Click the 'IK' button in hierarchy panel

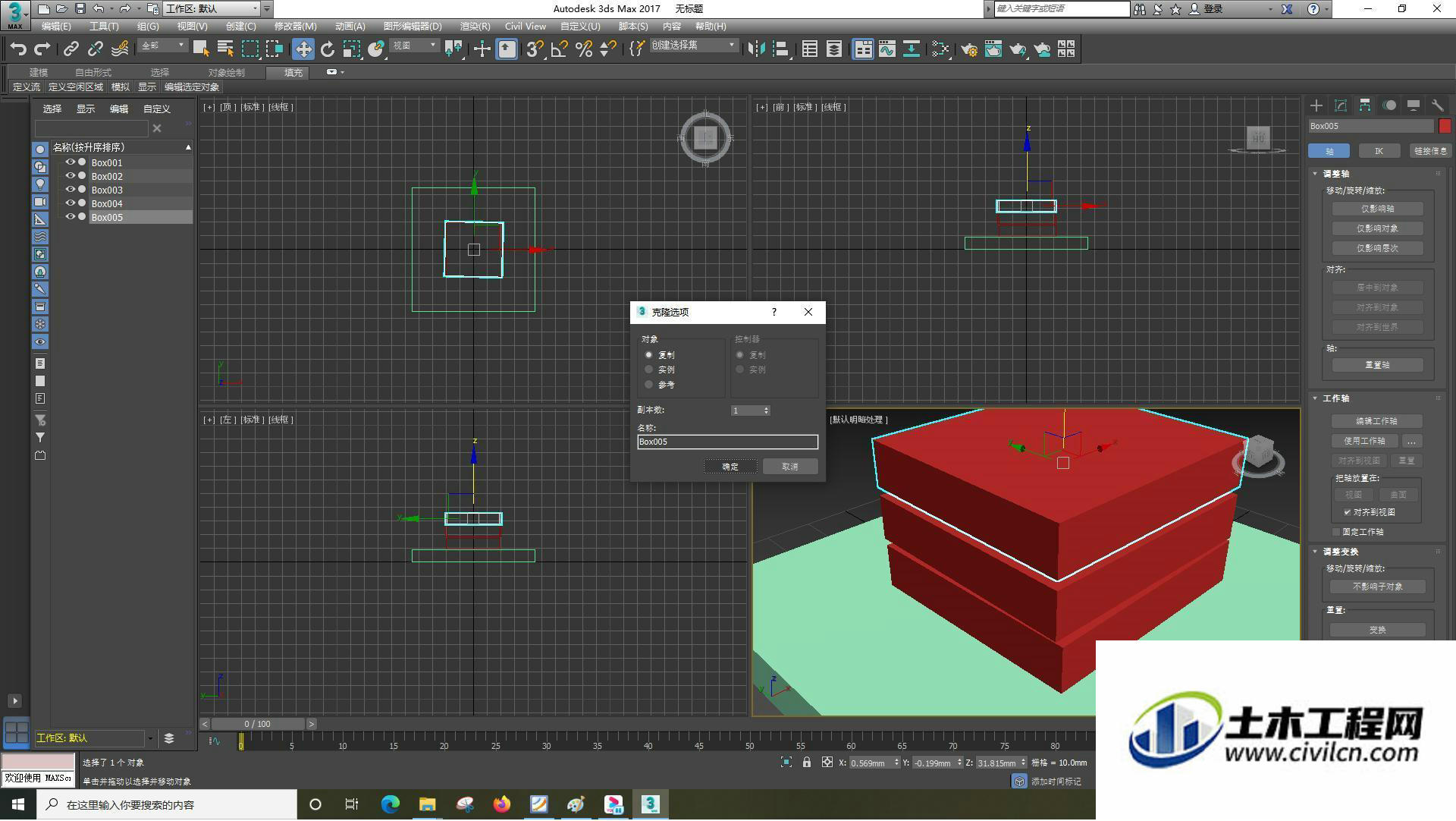coord(1379,151)
